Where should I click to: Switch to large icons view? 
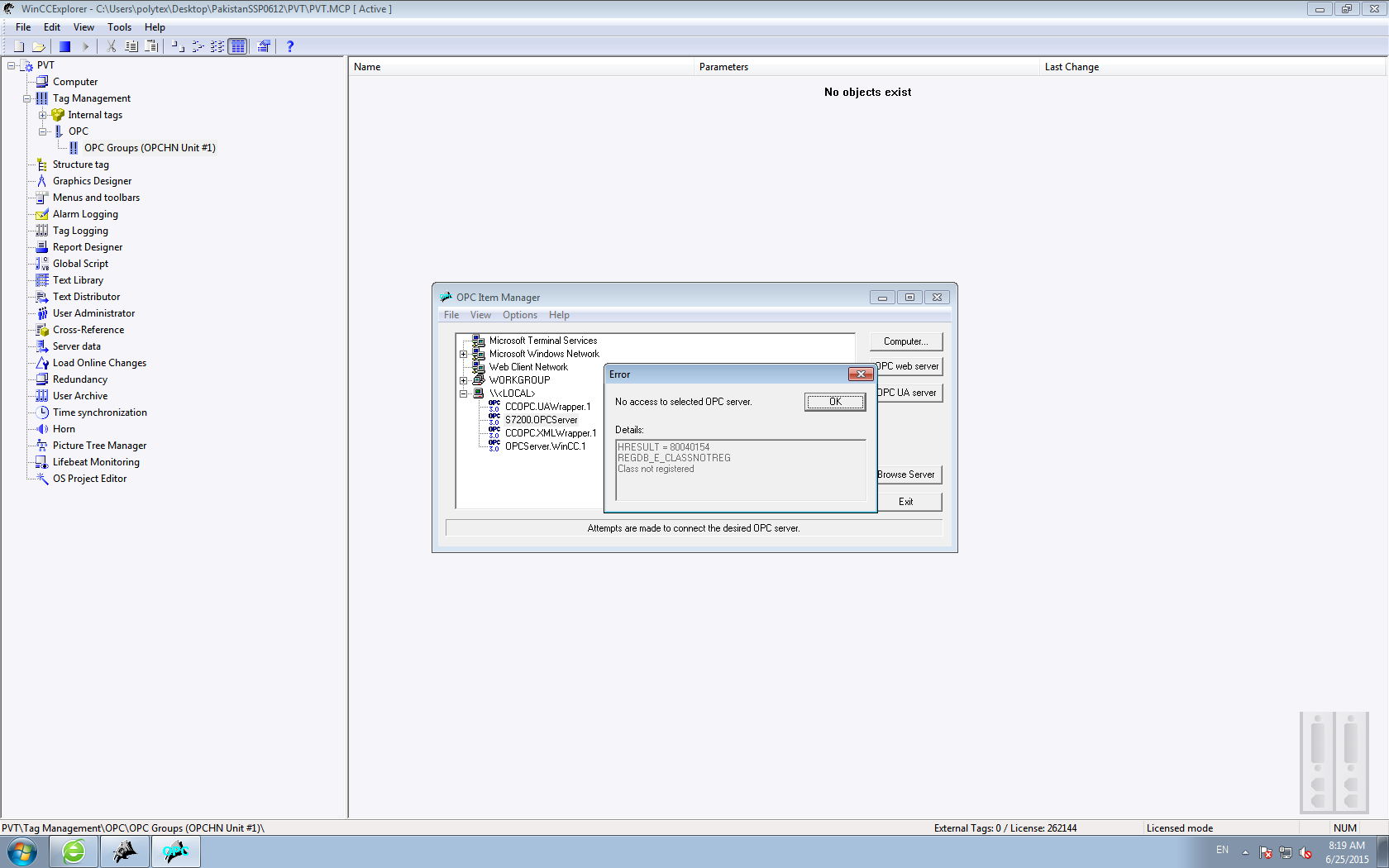coord(177,47)
